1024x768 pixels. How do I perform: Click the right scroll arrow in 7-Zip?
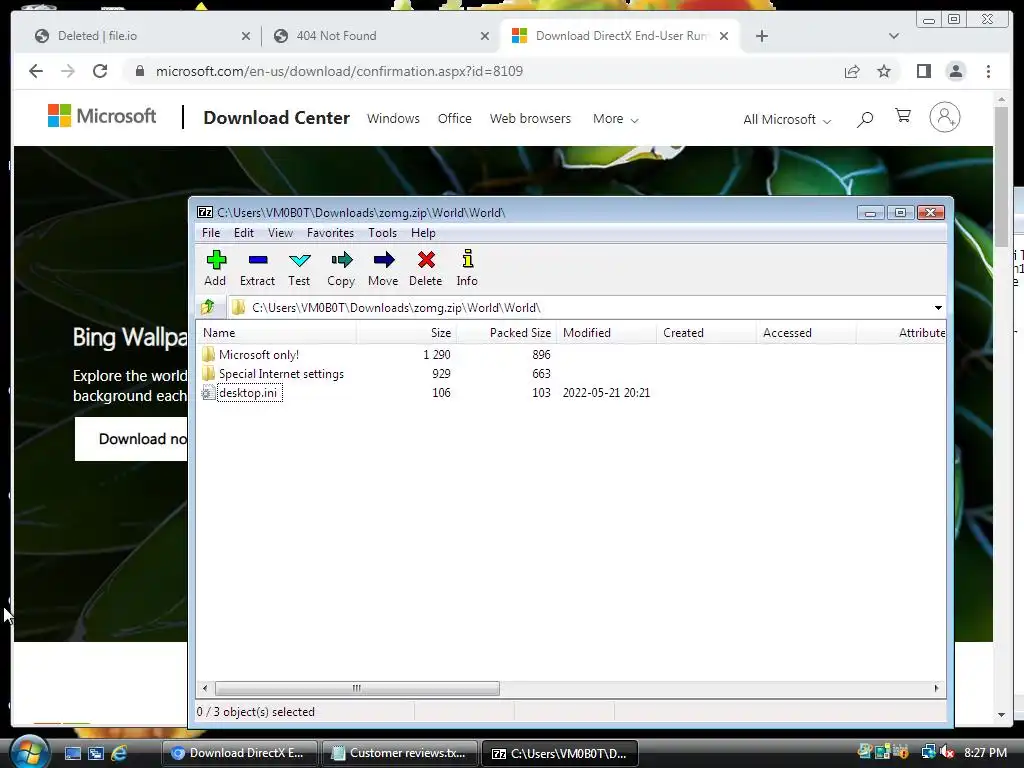936,688
